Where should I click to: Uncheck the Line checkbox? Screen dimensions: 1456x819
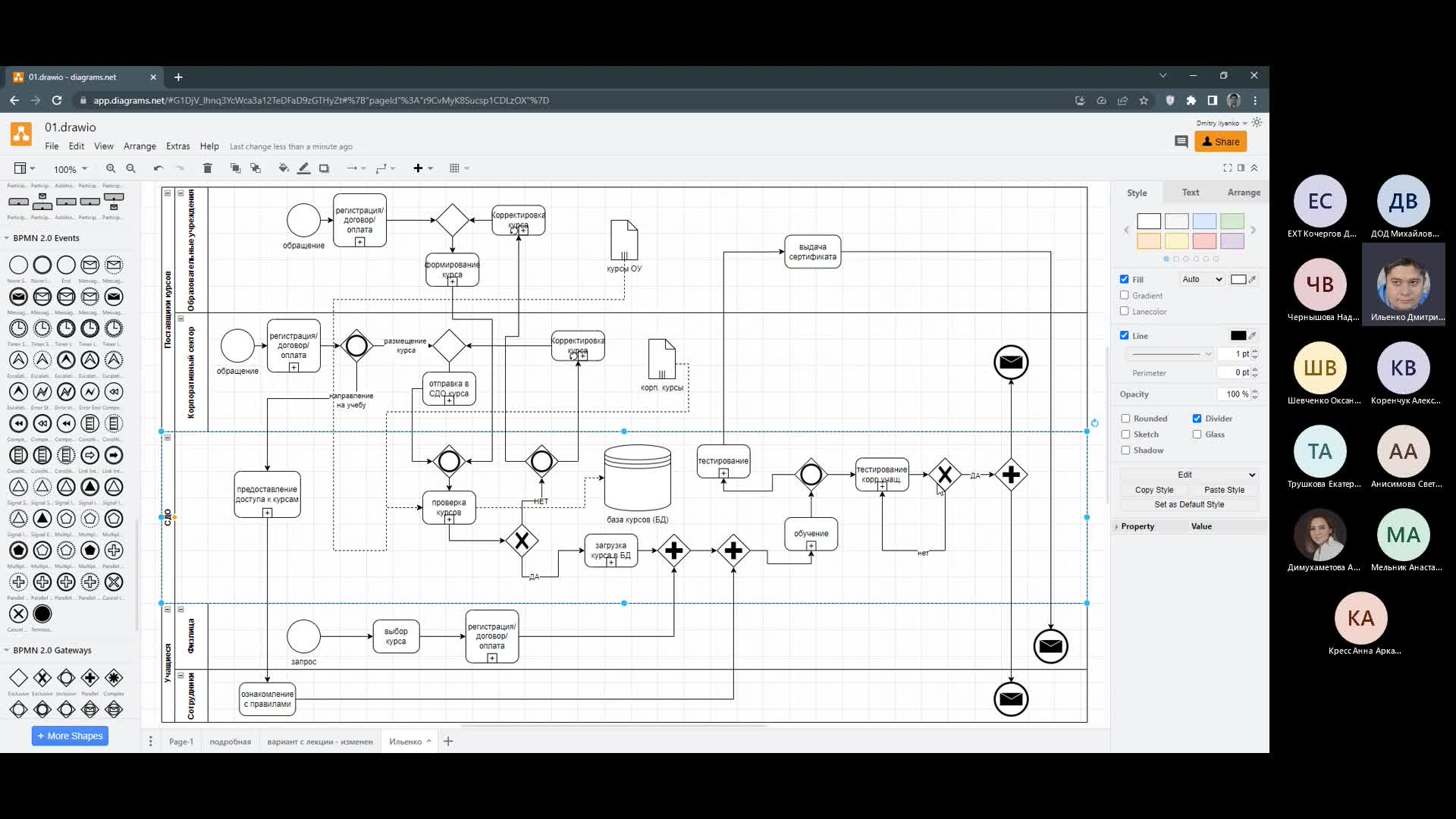(1125, 335)
